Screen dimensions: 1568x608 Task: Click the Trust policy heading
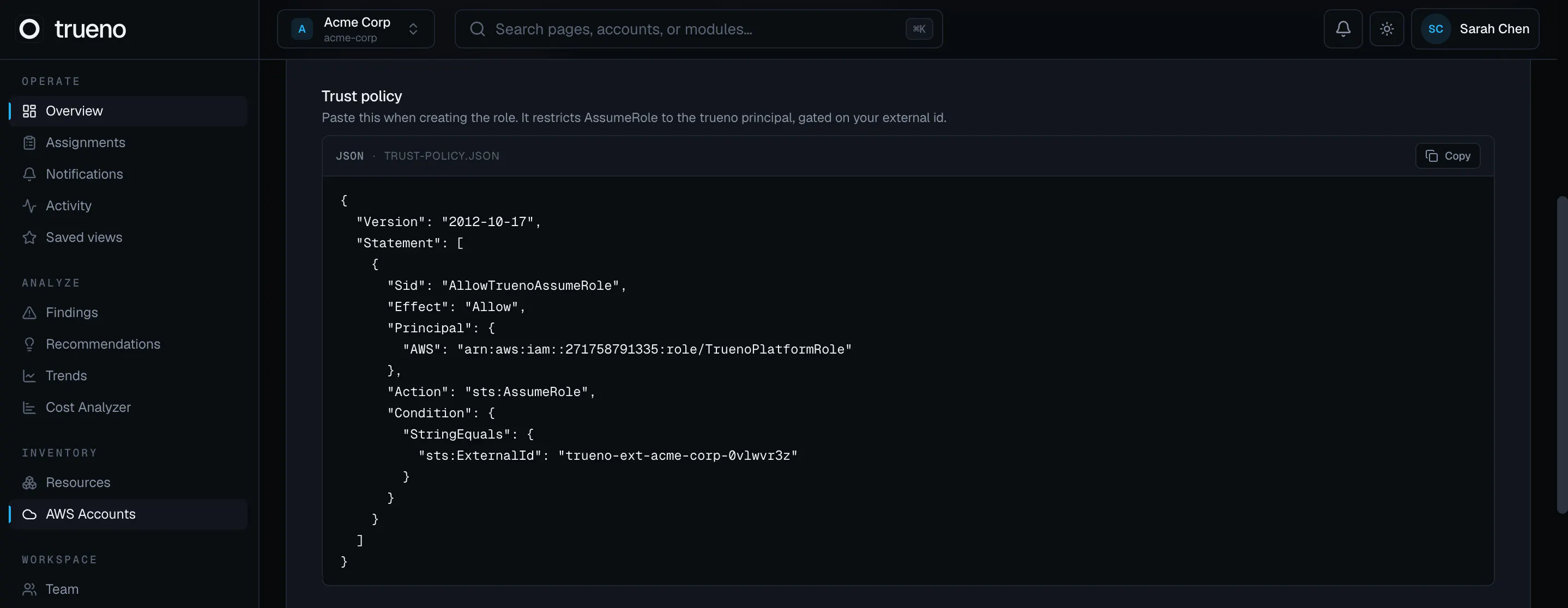click(x=361, y=96)
